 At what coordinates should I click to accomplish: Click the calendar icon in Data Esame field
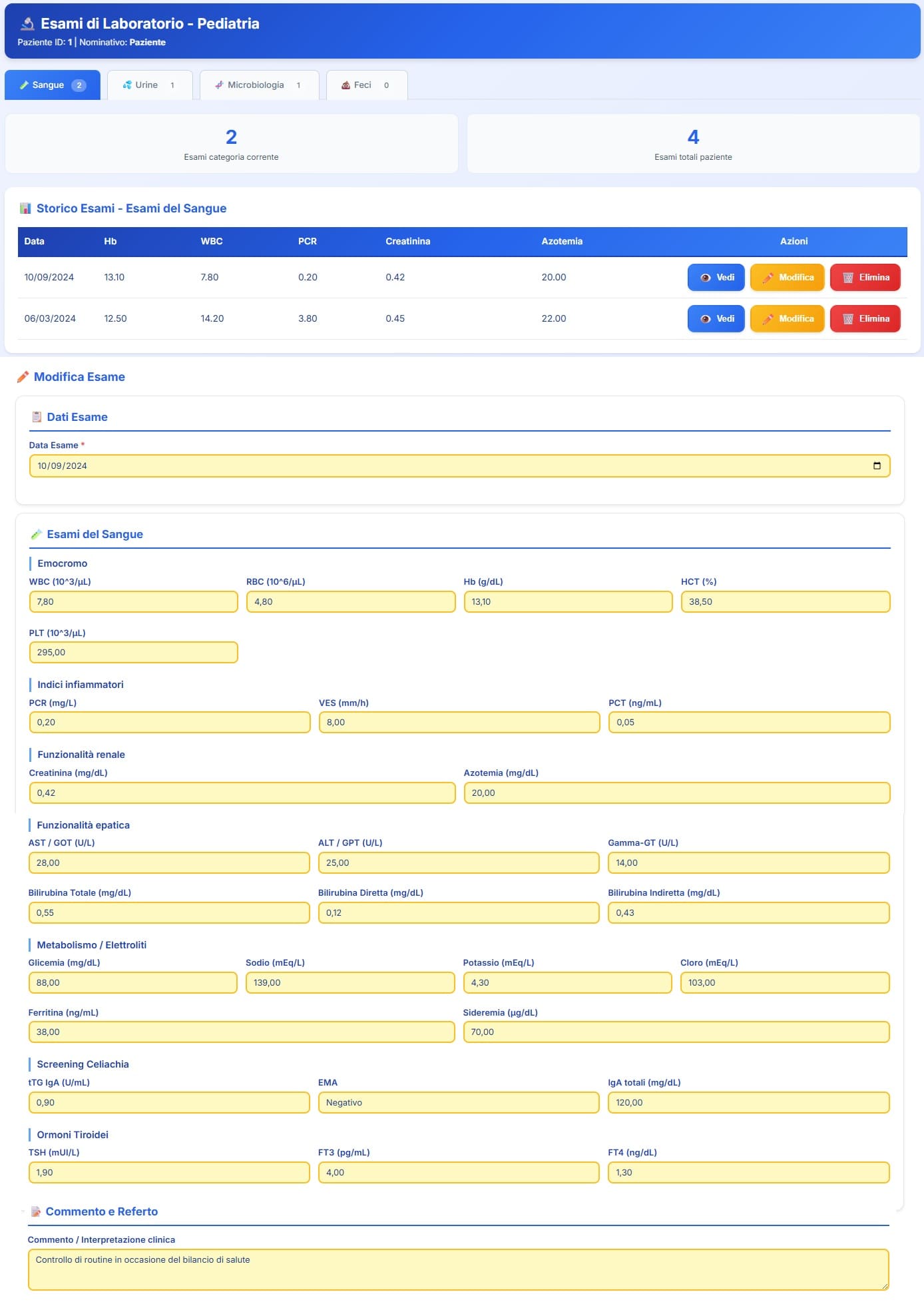tap(876, 466)
